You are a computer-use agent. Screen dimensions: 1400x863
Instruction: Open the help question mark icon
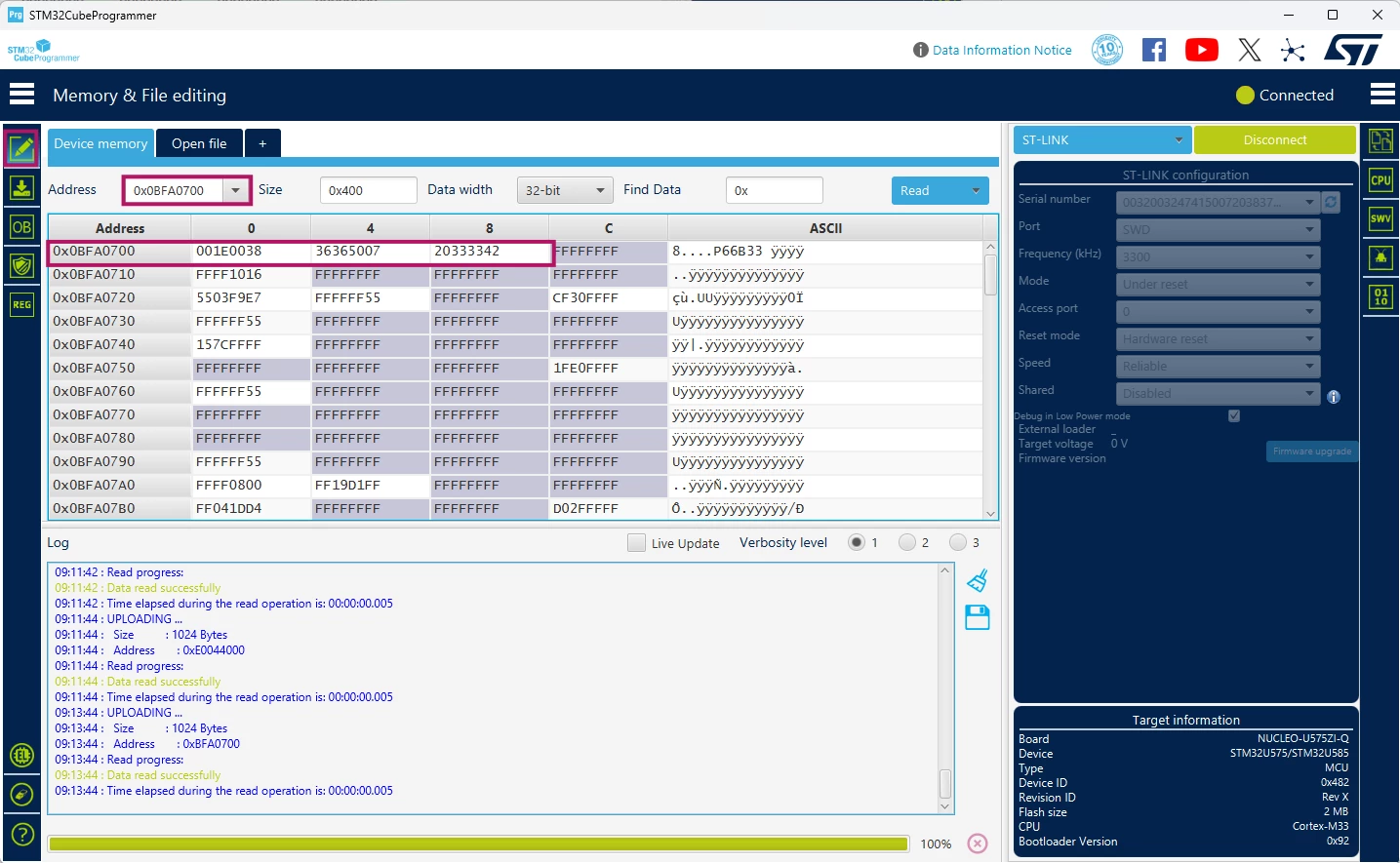click(21, 835)
